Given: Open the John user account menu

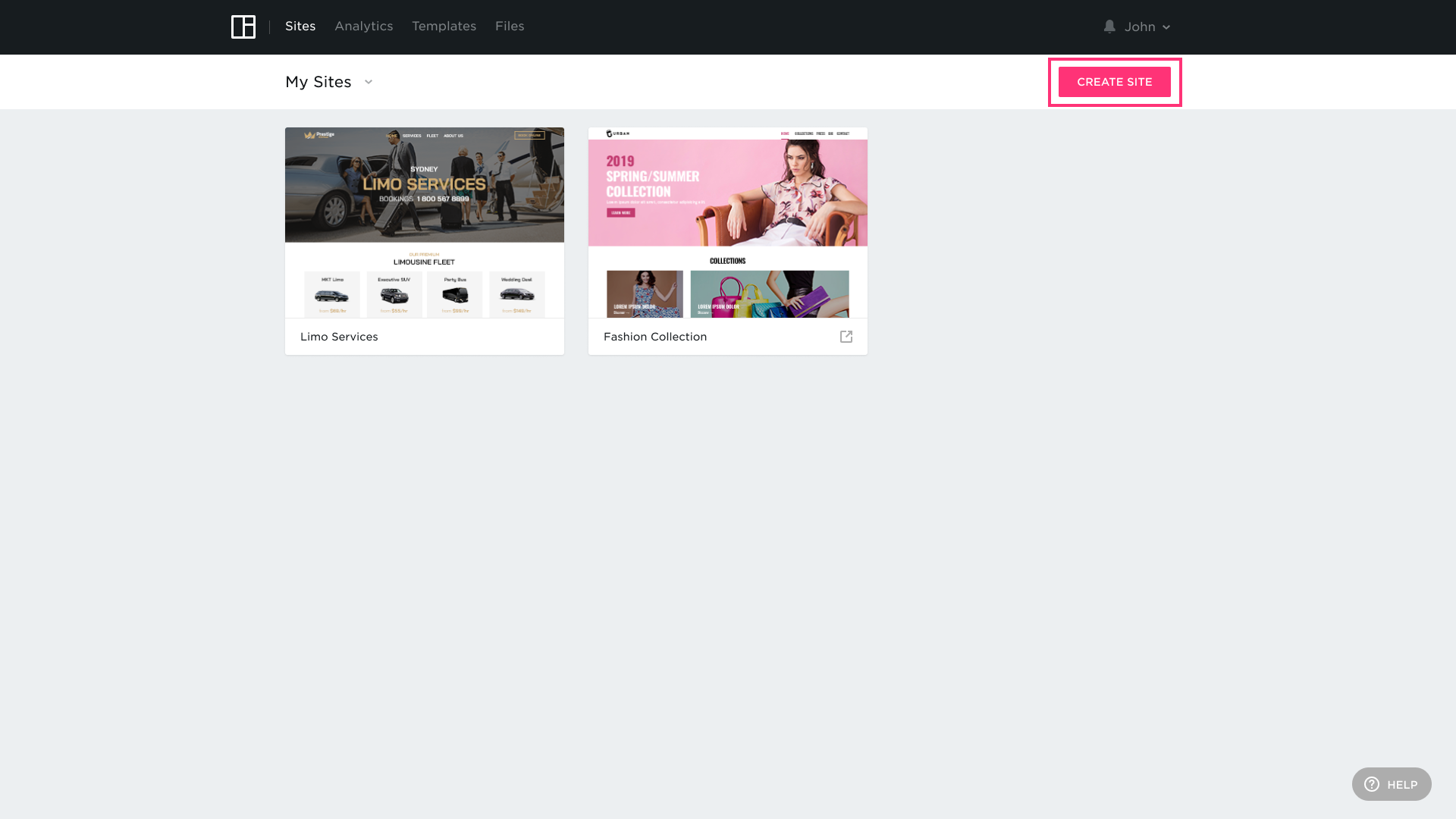Looking at the screenshot, I should click(x=1140, y=27).
